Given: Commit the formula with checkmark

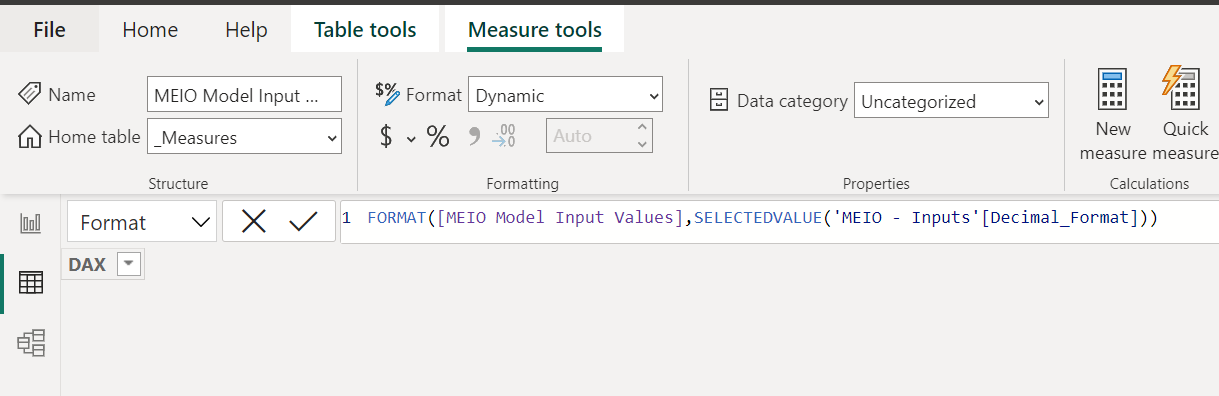Looking at the screenshot, I should [303, 222].
